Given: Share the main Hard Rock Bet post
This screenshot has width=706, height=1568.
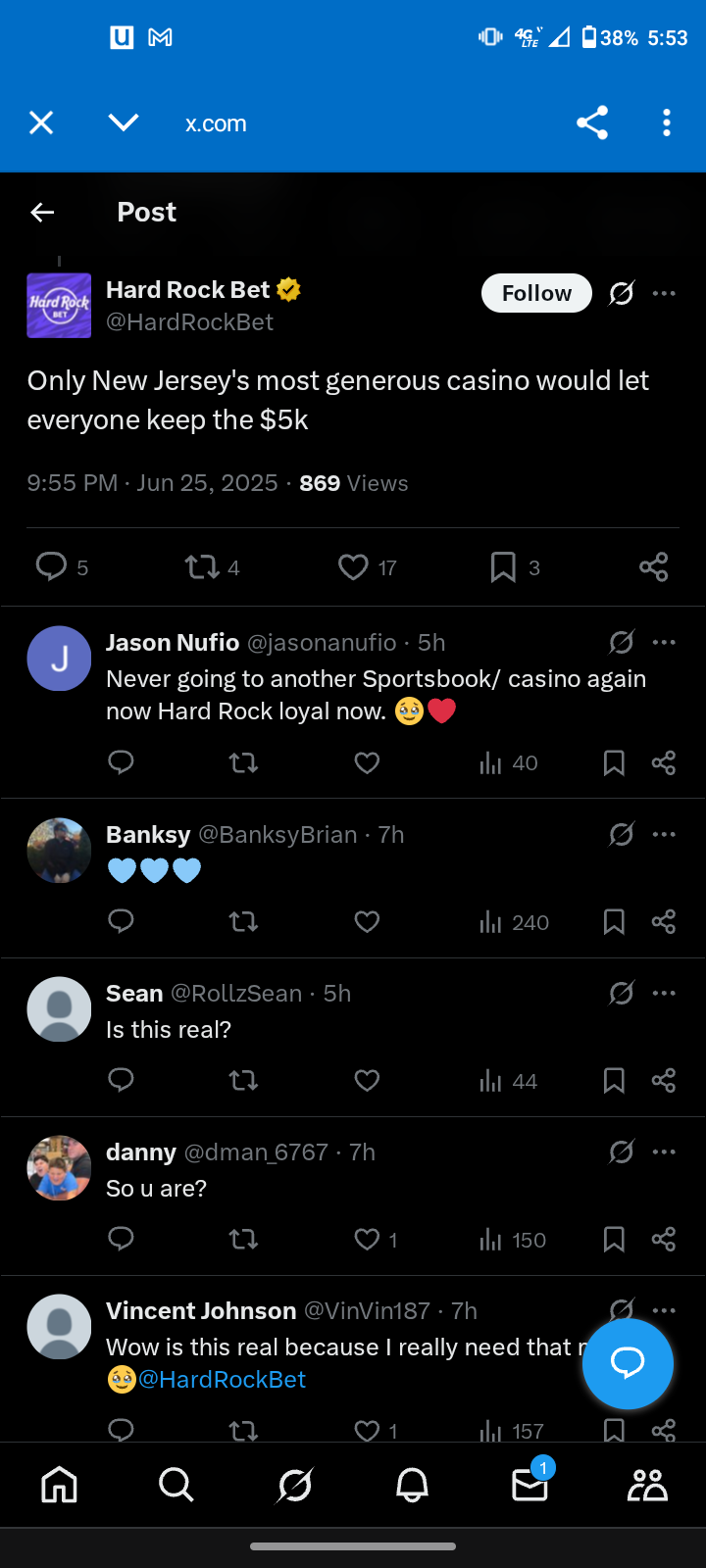Looking at the screenshot, I should click(x=653, y=566).
